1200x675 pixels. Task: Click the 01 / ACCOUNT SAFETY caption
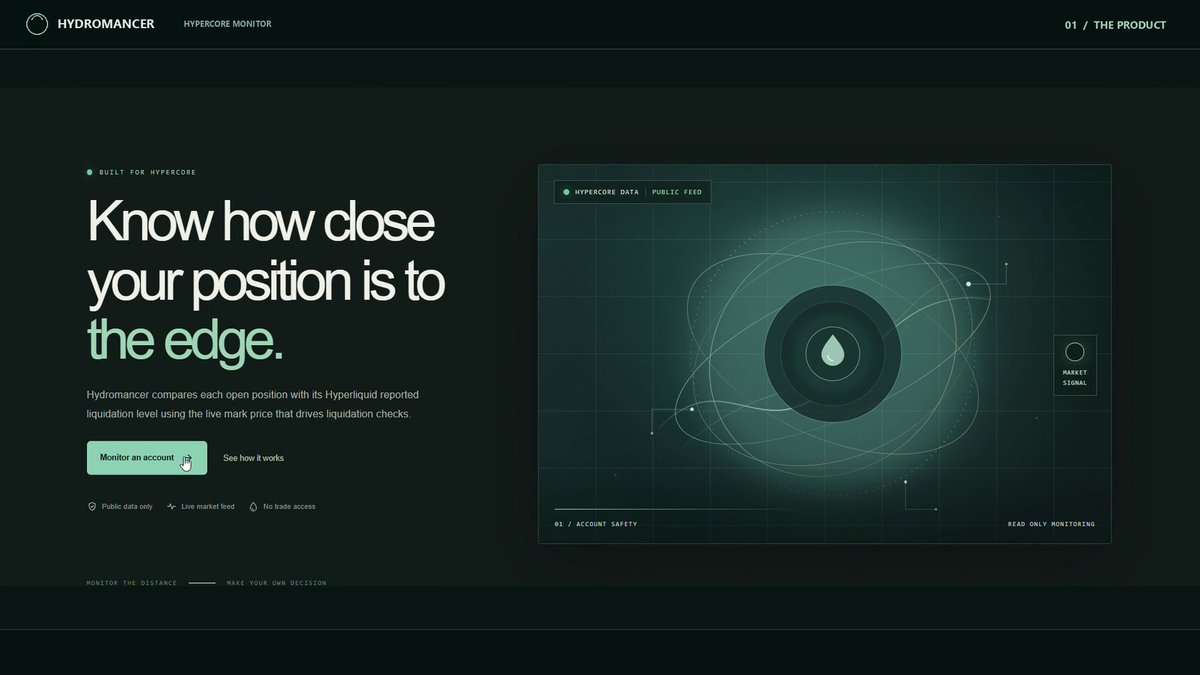[596, 524]
